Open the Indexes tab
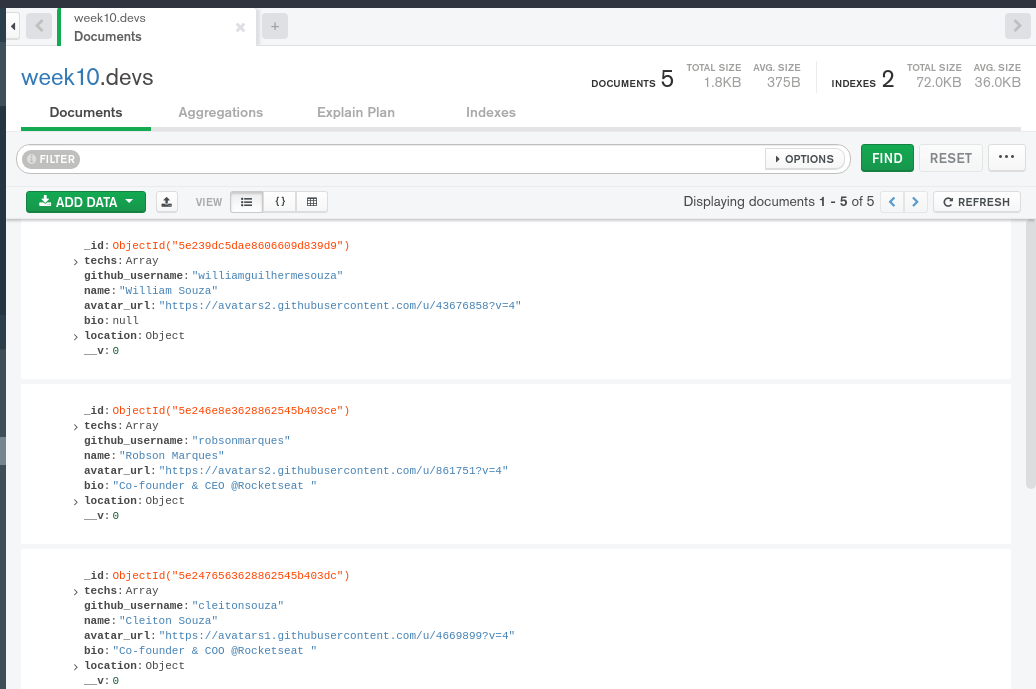Viewport: 1036px width, 689px height. pos(491,112)
